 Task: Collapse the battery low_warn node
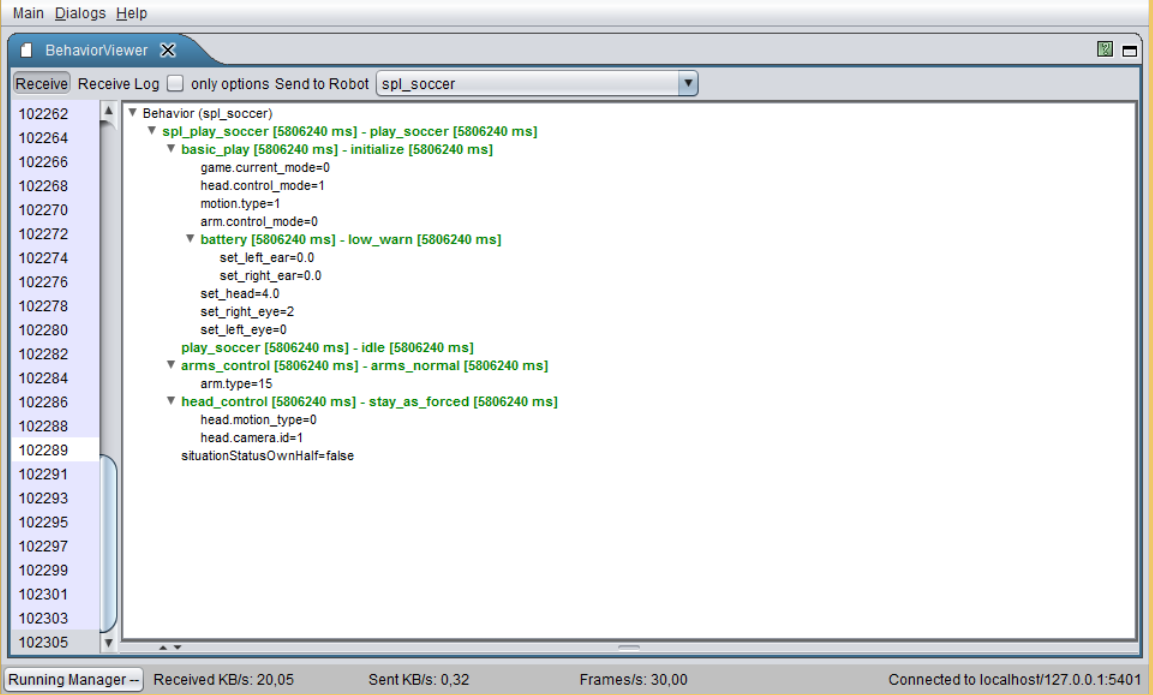pyautogui.click(x=190, y=239)
